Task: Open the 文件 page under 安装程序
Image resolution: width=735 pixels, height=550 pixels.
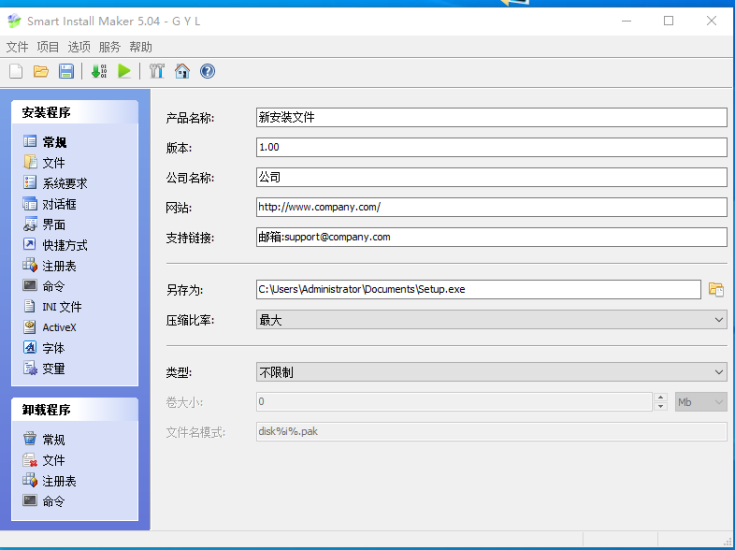Action: tap(44, 162)
